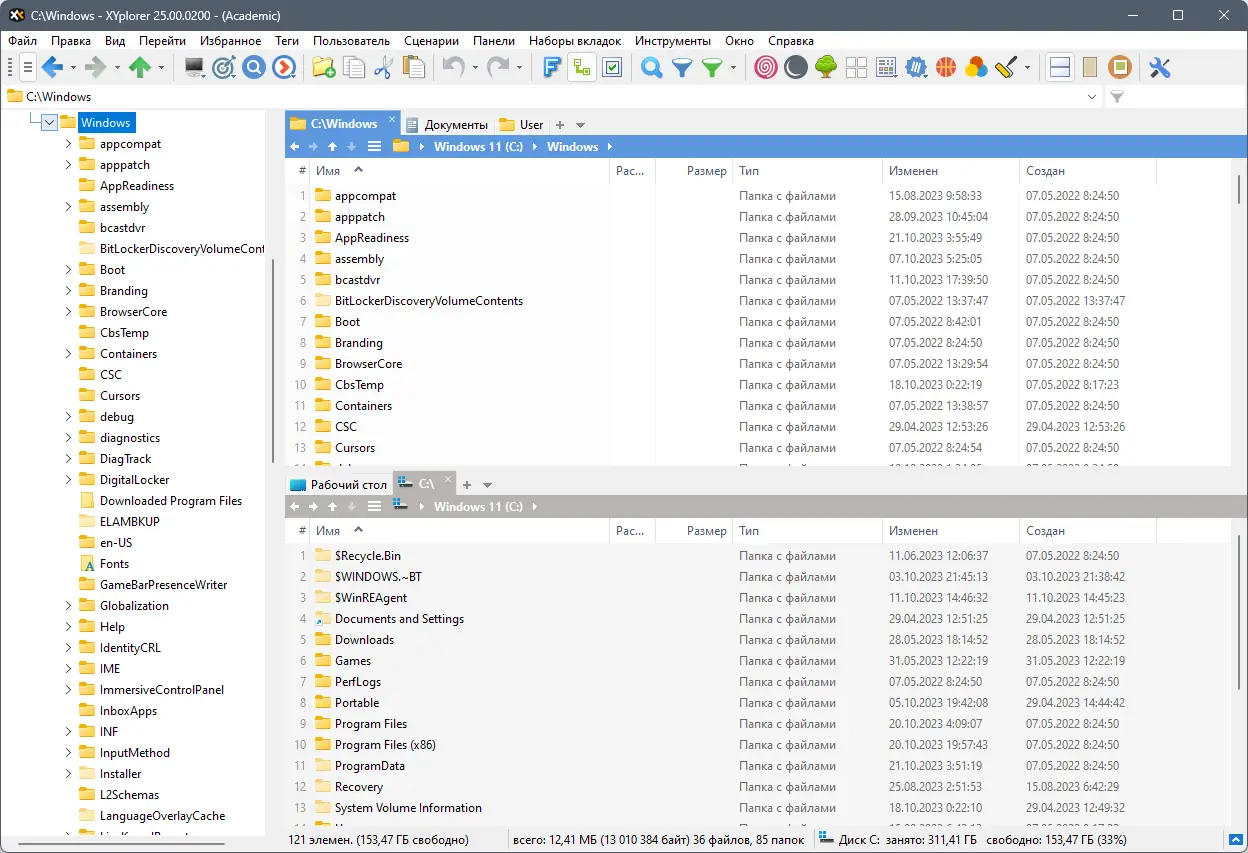Navigate up with the green up arrow

coord(140,67)
